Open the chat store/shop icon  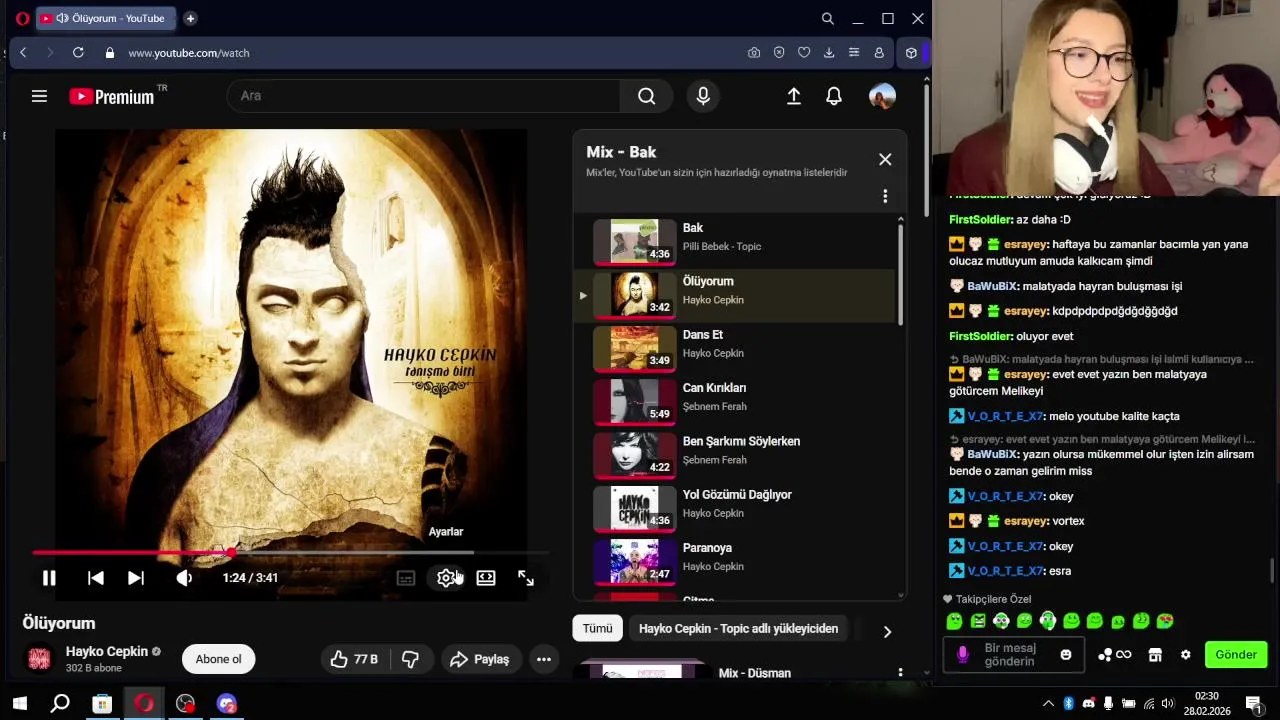coord(1155,655)
